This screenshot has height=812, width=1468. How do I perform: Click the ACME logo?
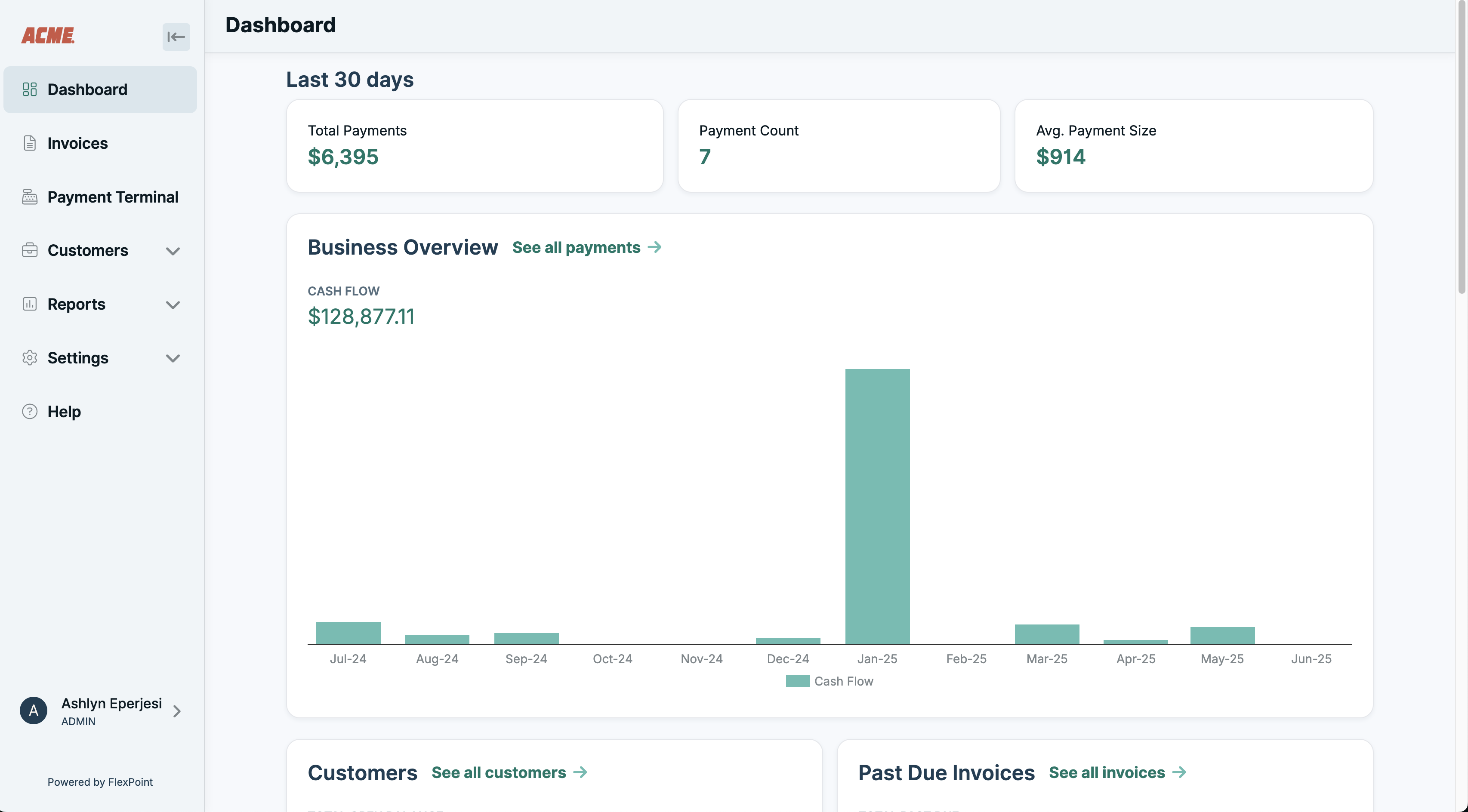tap(48, 35)
